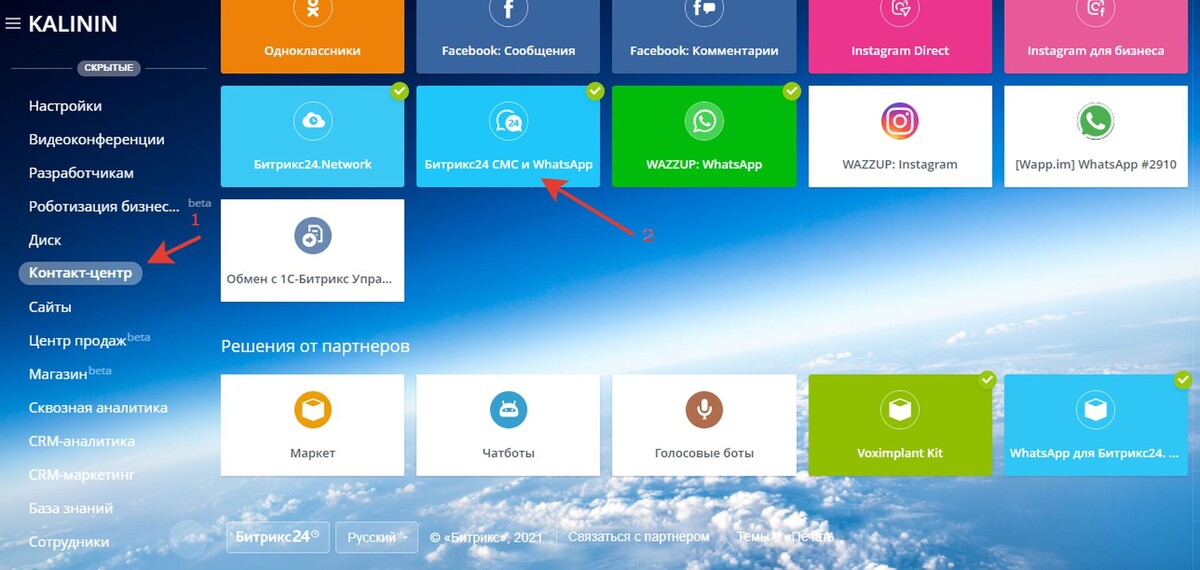Click the Связаться с партнером link
This screenshot has height=570, width=1200.
click(639, 537)
